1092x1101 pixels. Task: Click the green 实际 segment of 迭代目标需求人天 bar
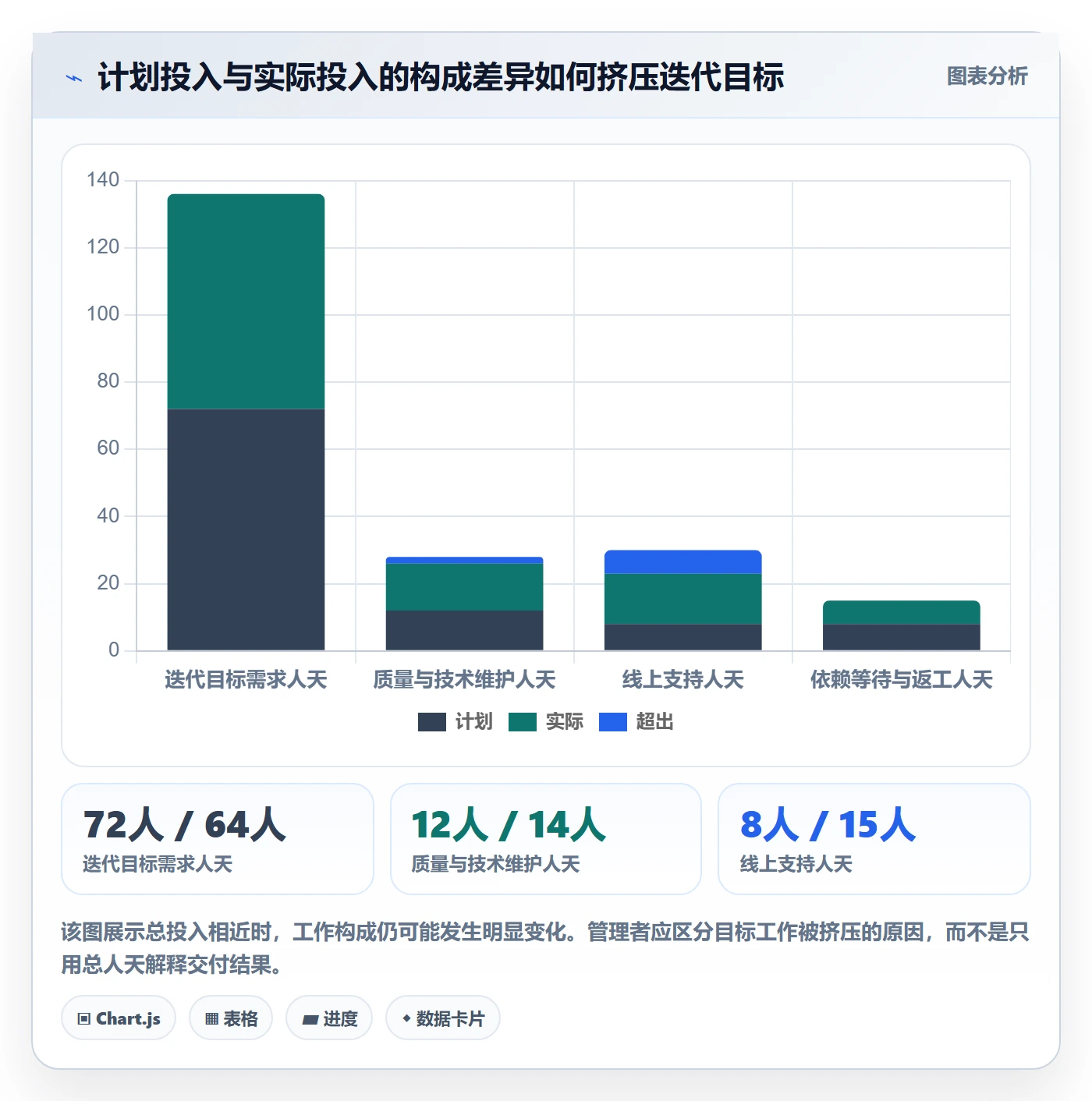(246, 301)
